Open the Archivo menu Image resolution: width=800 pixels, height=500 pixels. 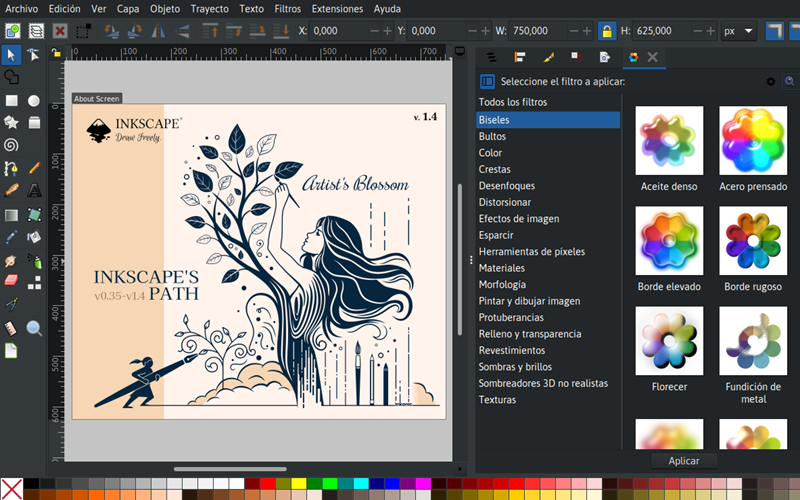tap(21, 9)
